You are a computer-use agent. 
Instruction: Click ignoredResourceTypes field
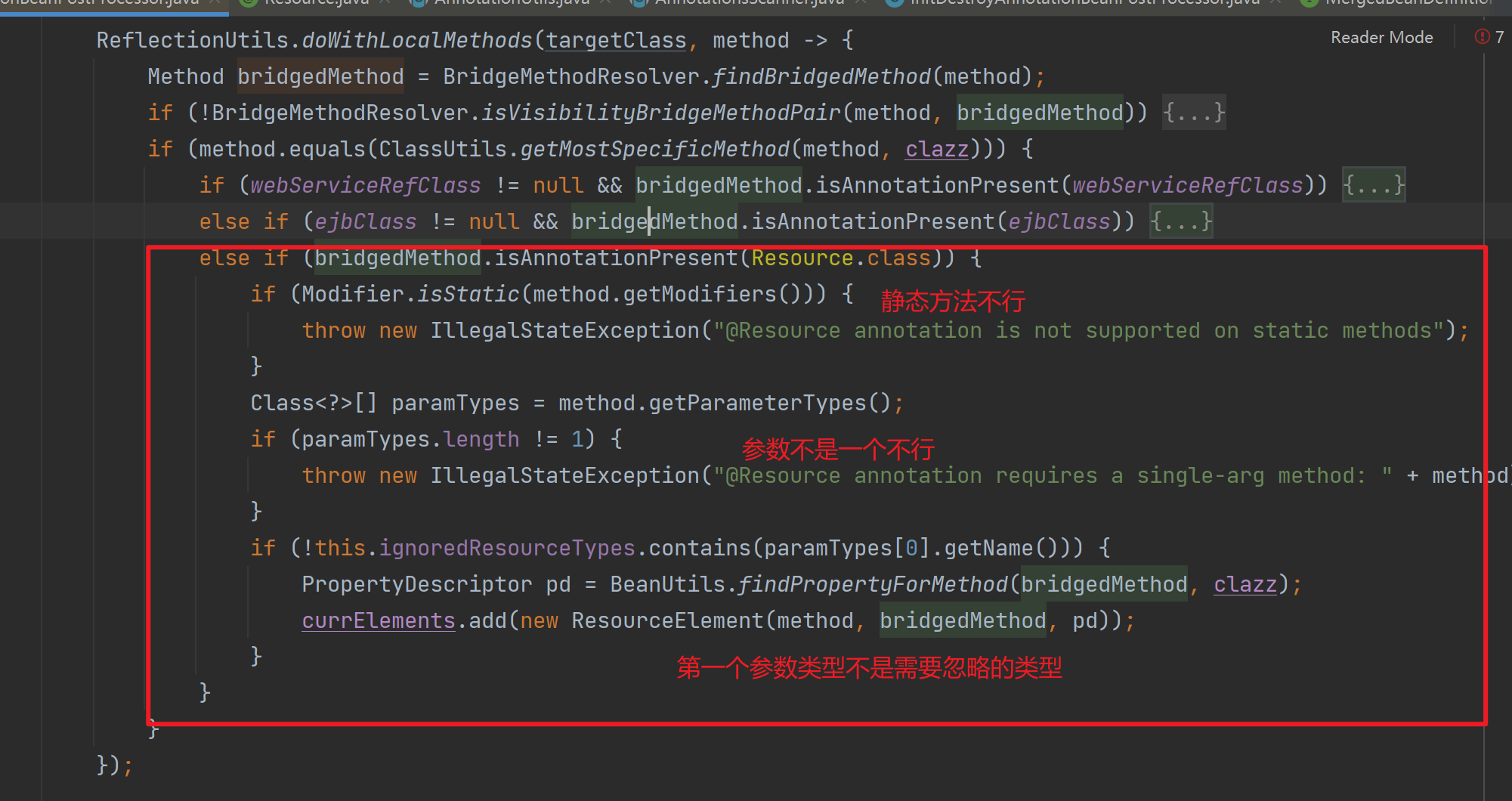click(507, 548)
